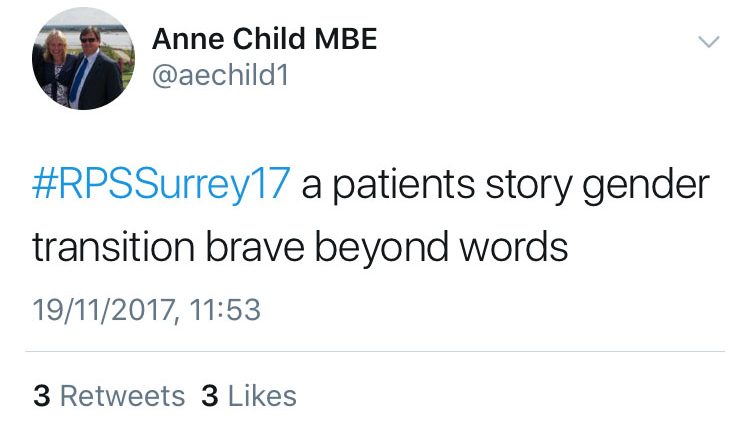The image size is (750, 430).
Task: Click the text "a patients story gender"
Action: [506, 185]
